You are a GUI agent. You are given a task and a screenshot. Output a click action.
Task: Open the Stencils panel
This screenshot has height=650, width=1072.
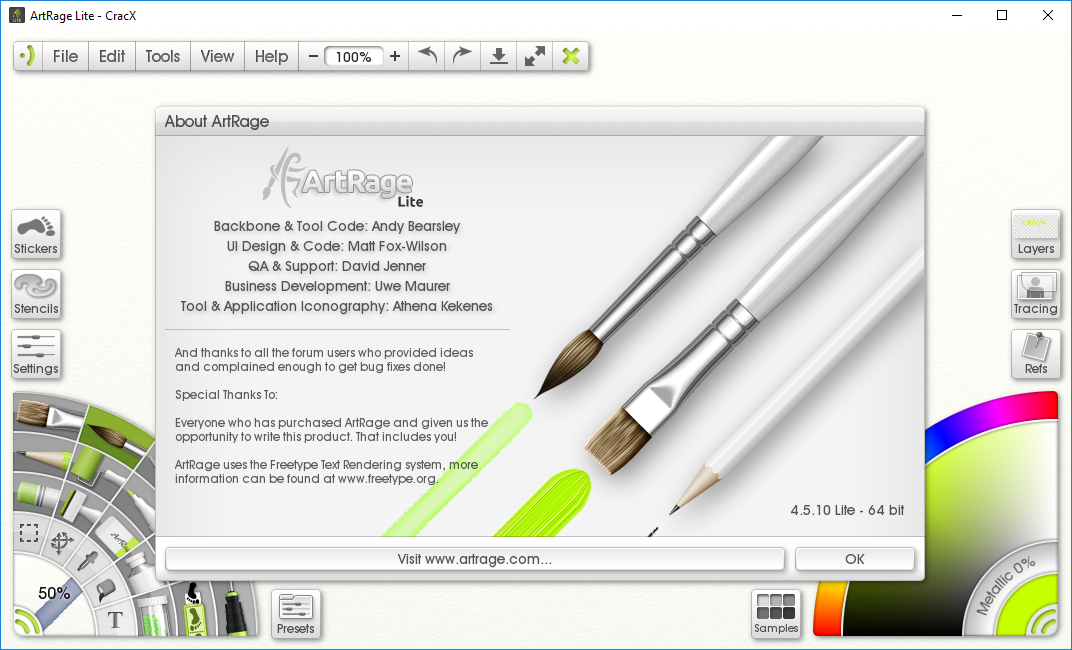(x=36, y=295)
